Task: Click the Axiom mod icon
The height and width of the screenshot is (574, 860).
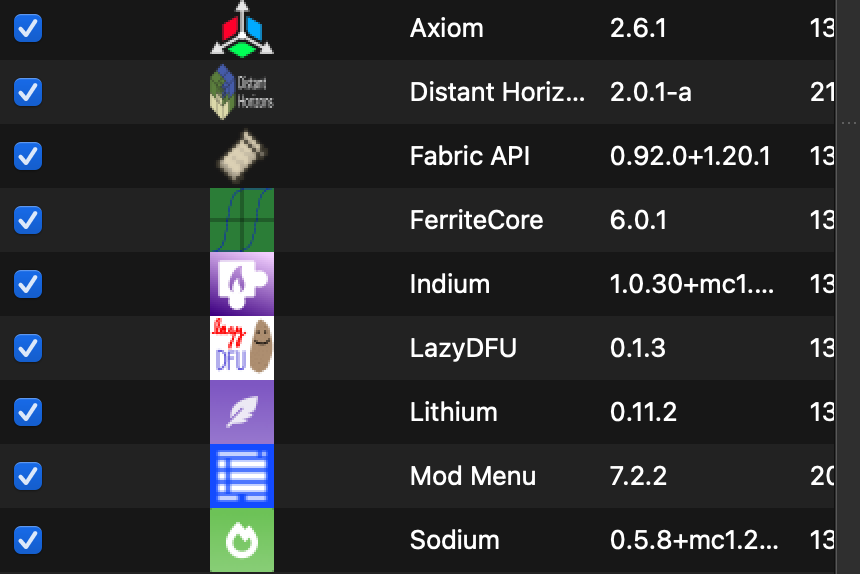Action: tap(242, 30)
